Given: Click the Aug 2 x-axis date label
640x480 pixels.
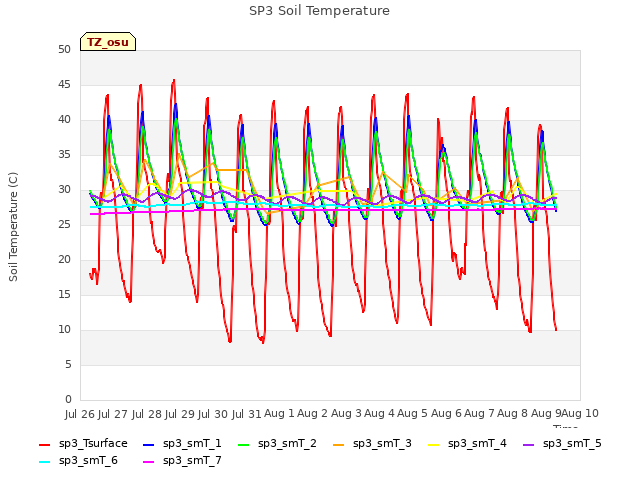Looking at the screenshot, I should point(313,414).
